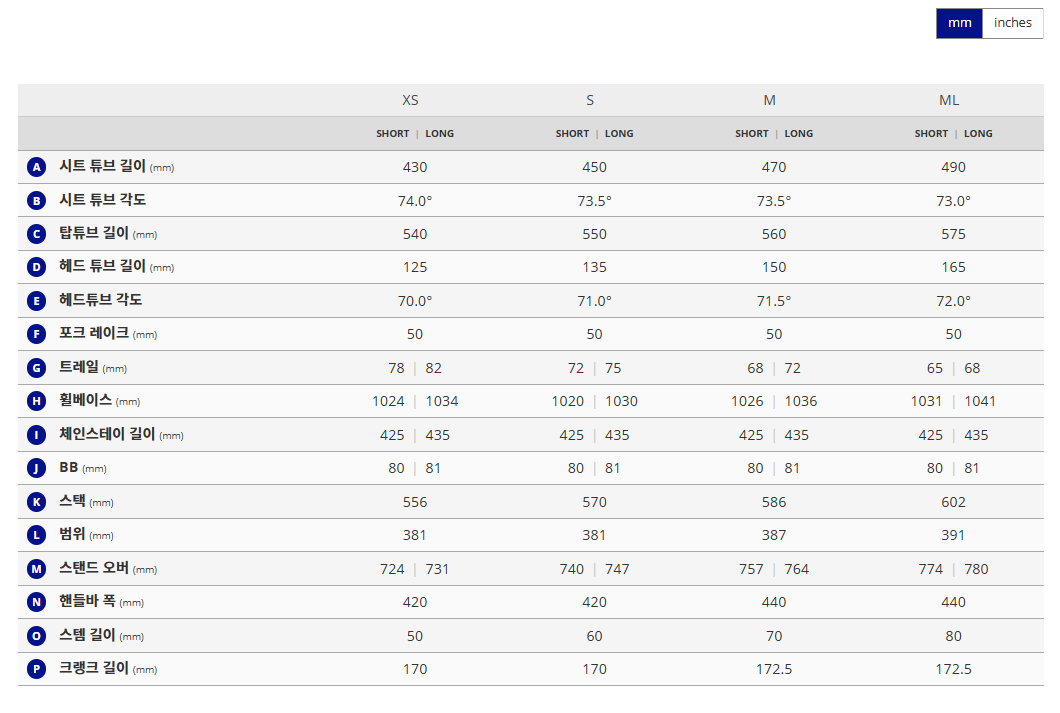This screenshot has height=713, width=1060.
Task: Click SHORT under the XS column
Action: (393, 134)
